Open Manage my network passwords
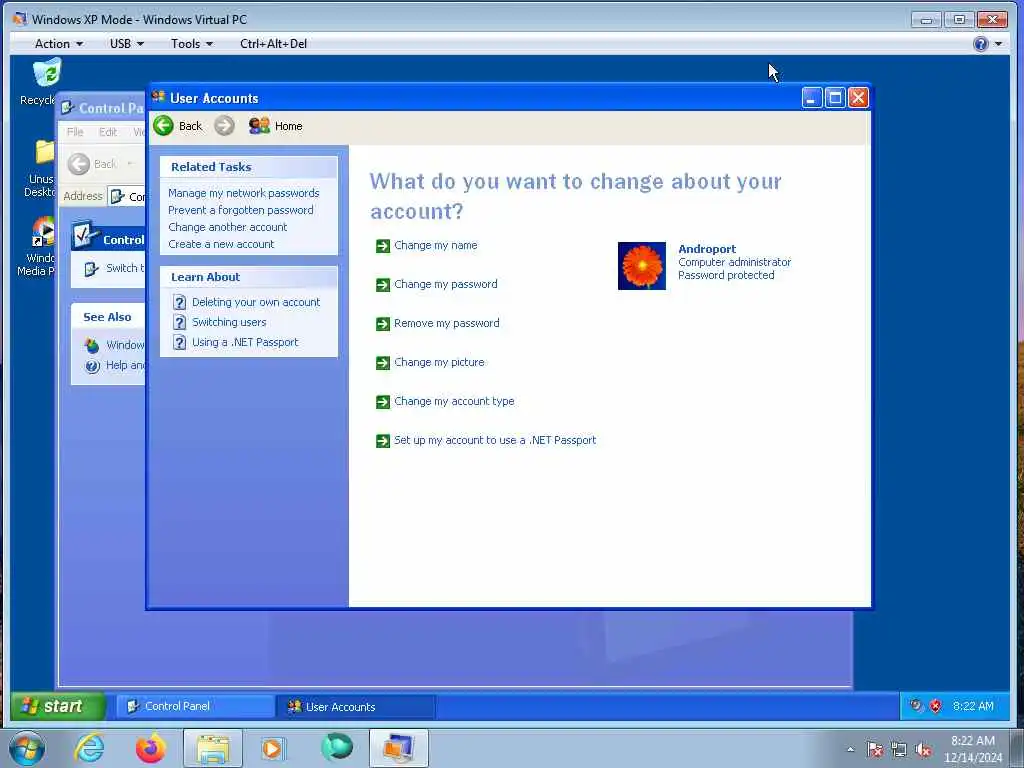Viewport: 1024px width, 768px height. point(244,193)
